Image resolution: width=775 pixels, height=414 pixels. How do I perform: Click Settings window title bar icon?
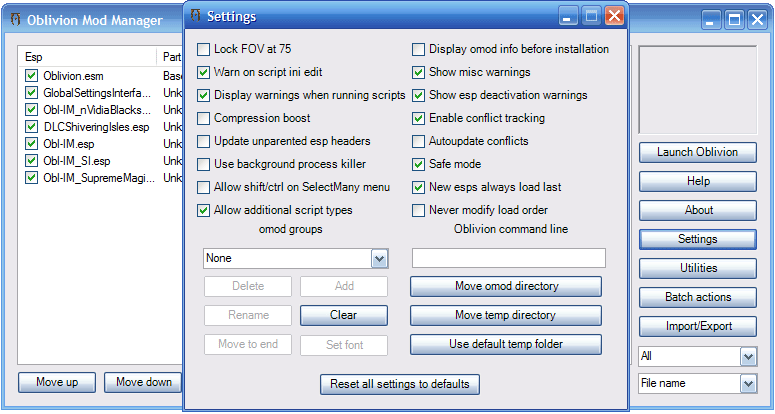click(x=196, y=15)
